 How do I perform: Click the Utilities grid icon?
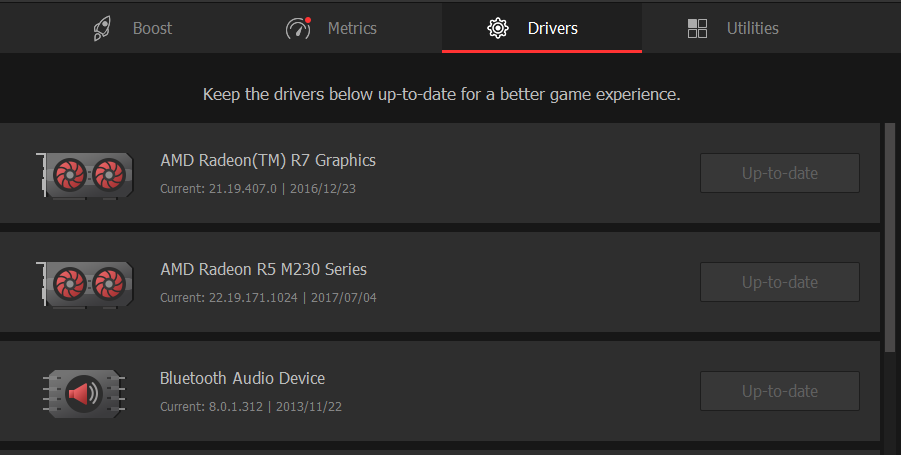pyautogui.click(x=698, y=28)
